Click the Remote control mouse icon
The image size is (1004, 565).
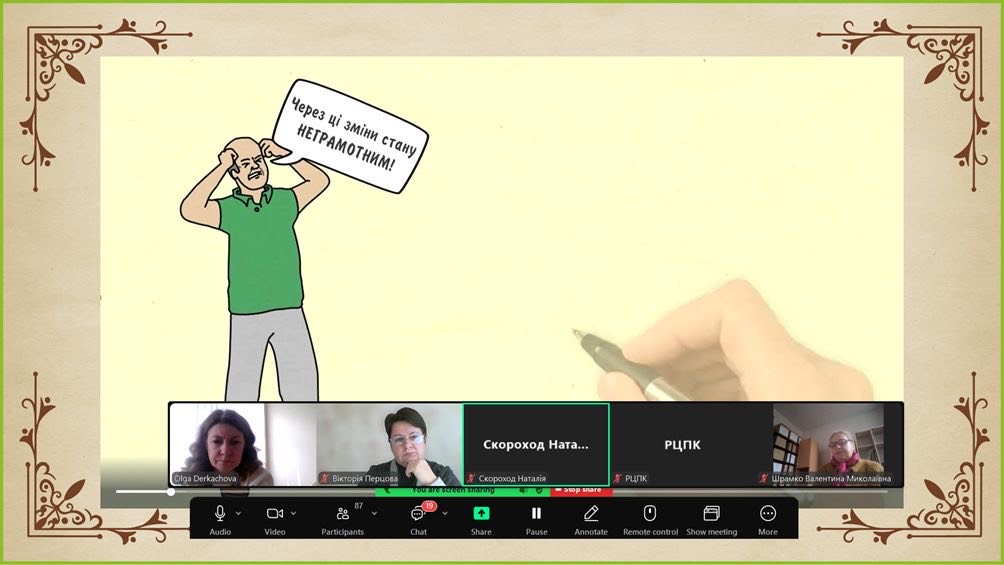coord(650,514)
